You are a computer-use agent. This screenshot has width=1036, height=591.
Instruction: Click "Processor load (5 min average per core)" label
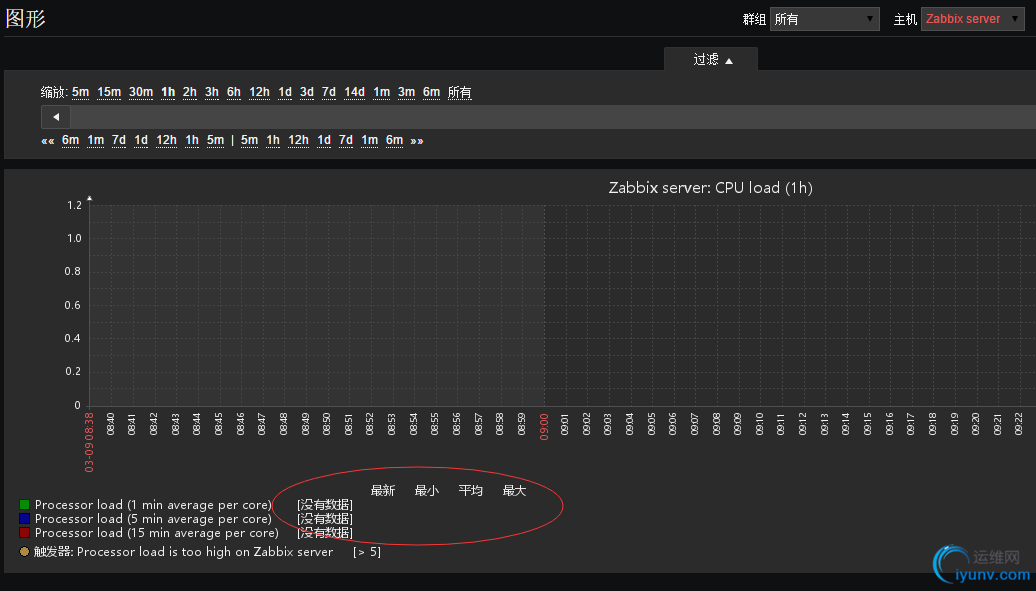pyautogui.click(x=153, y=519)
